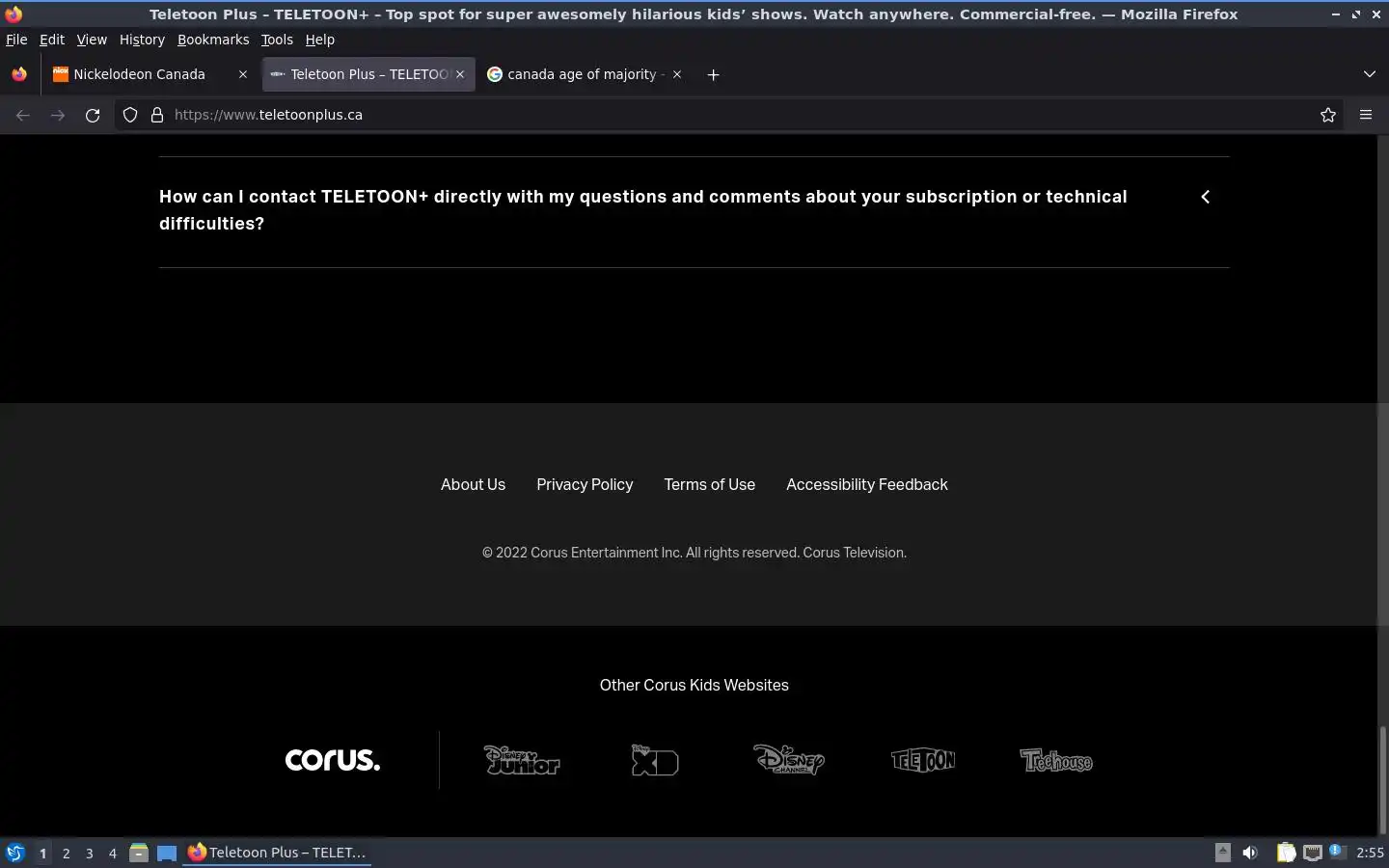The width and height of the screenshot is (1389, 868).
Task: Open the View menu
Action: [92, 40]
